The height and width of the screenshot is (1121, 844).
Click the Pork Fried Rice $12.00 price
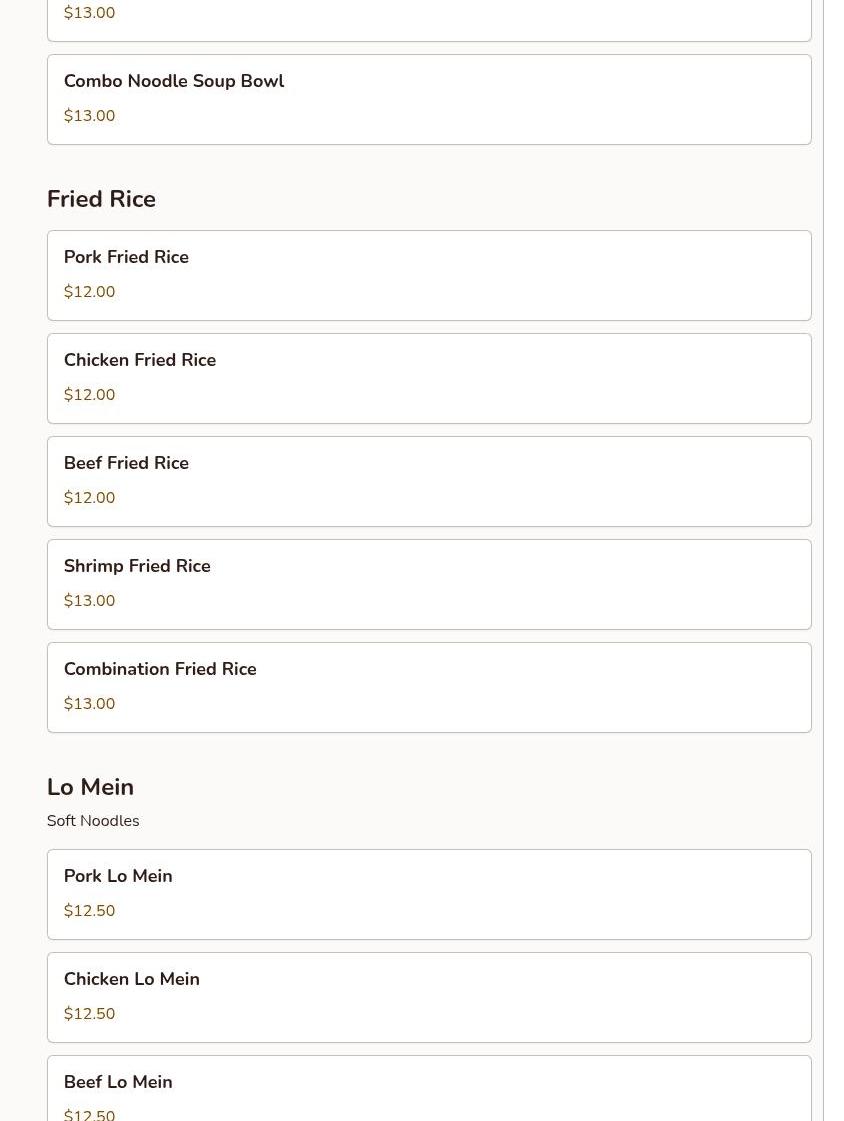point(89,292)
